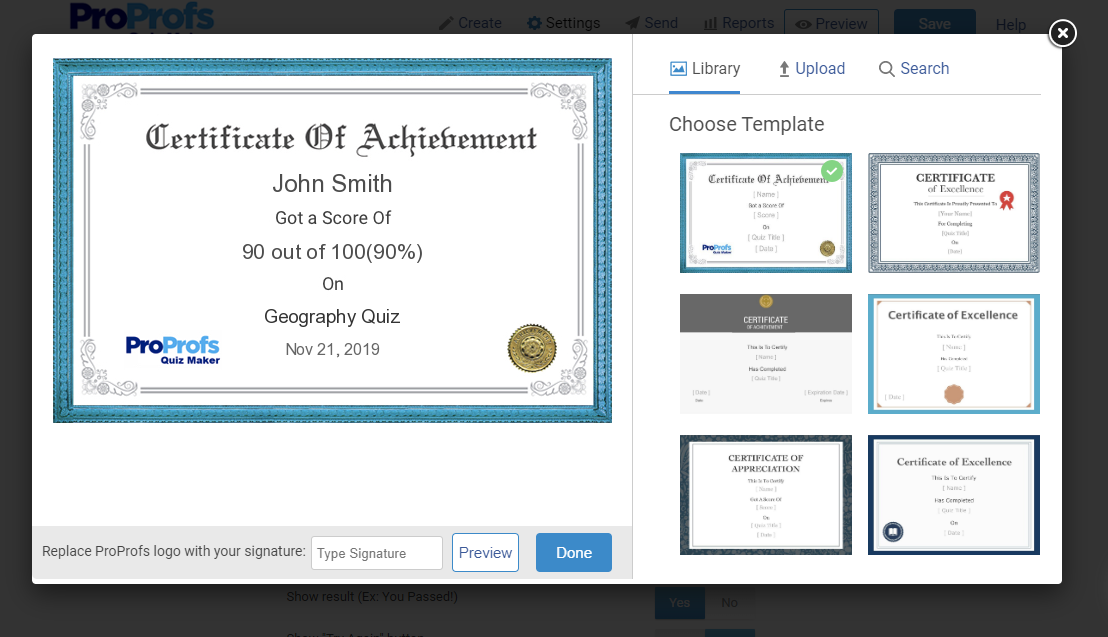Pick light-blue Certificate of Excellence template

click(x=953, y=354)
